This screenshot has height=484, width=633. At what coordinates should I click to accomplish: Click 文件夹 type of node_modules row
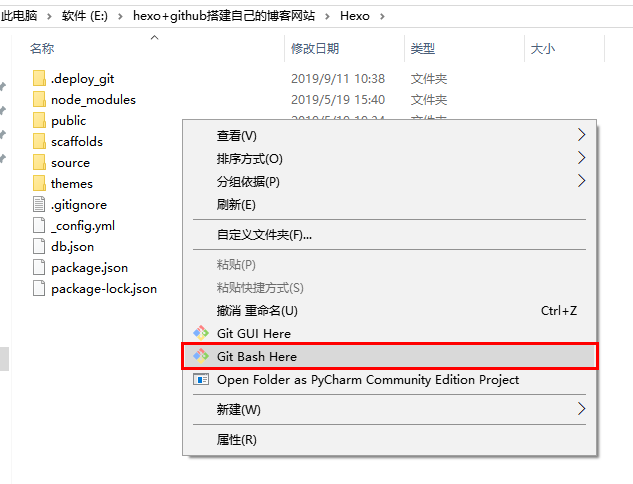429,100
